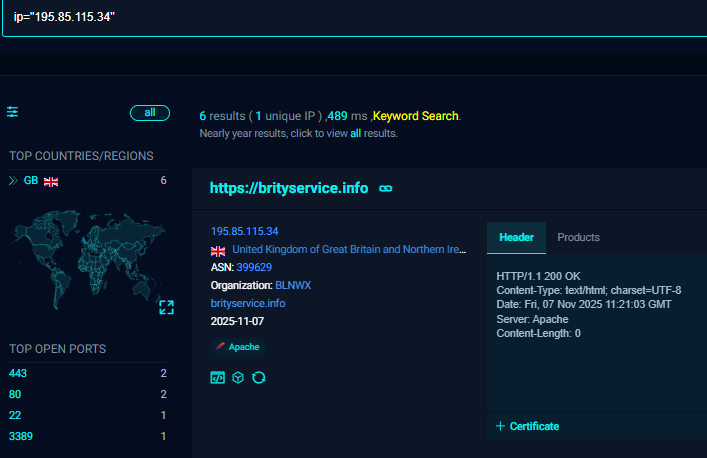Toggle the 'all' filter pill
The width and height of the screenshot is (707, 458).
[150, 113]
